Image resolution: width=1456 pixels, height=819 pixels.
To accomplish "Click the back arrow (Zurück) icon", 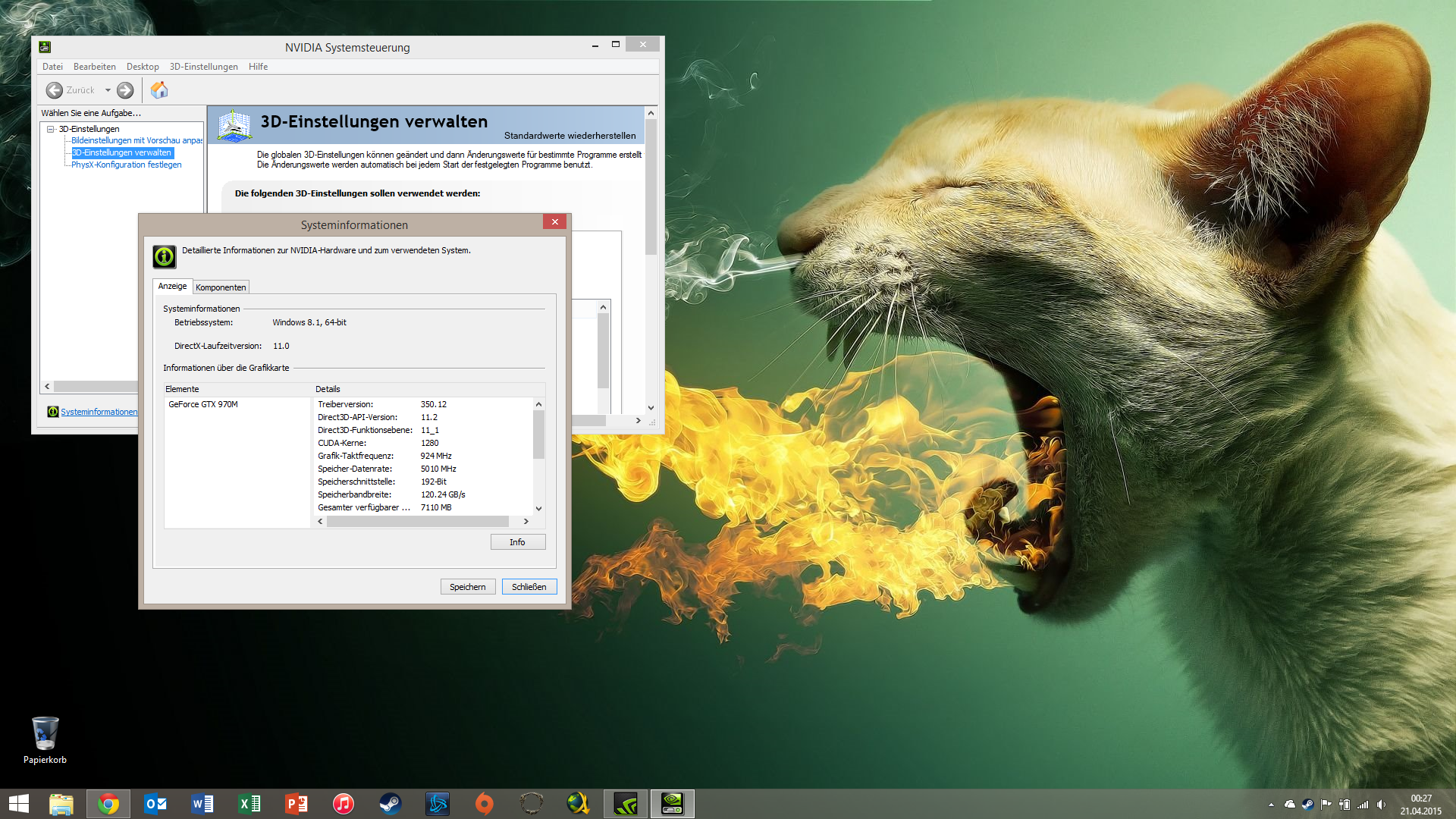I will point(55,90).
